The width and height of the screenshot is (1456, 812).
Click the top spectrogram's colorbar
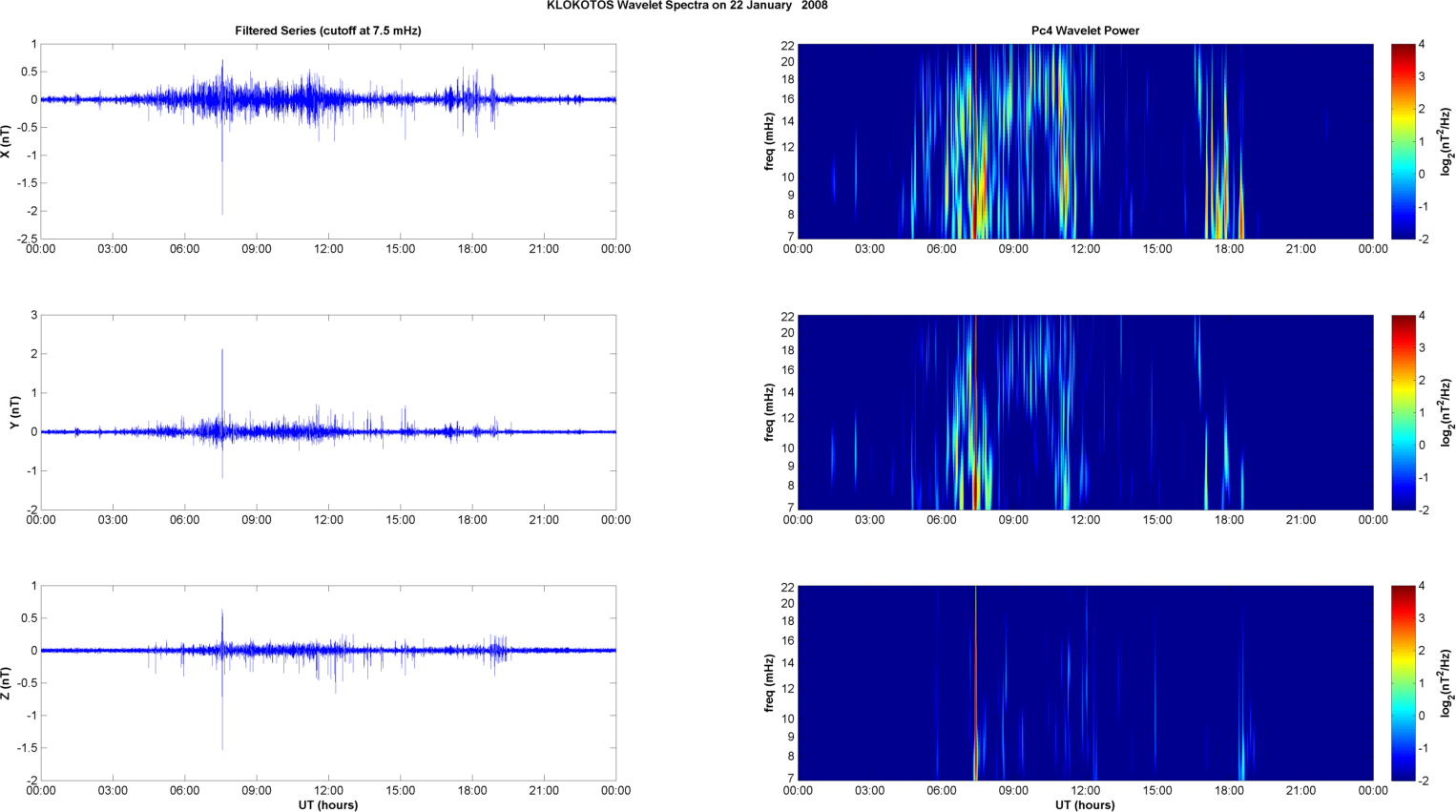click(x=1403, y=141)
